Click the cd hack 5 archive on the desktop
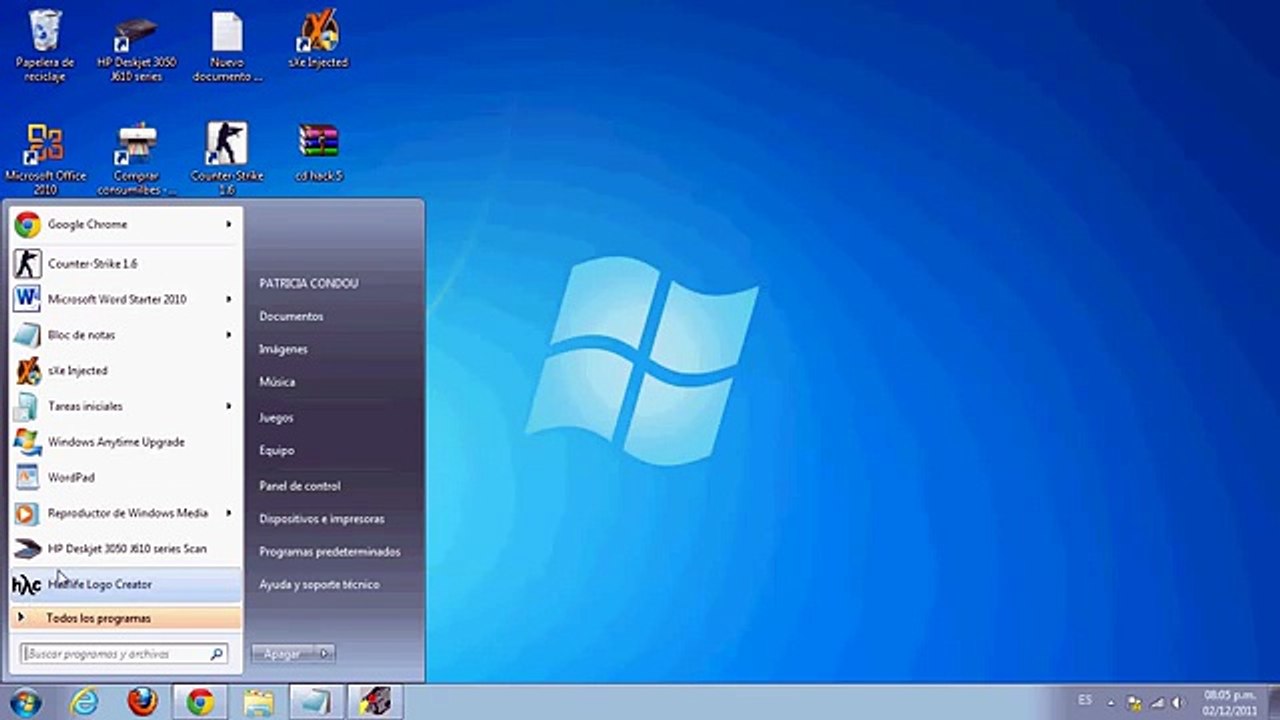 click(318, 152)
